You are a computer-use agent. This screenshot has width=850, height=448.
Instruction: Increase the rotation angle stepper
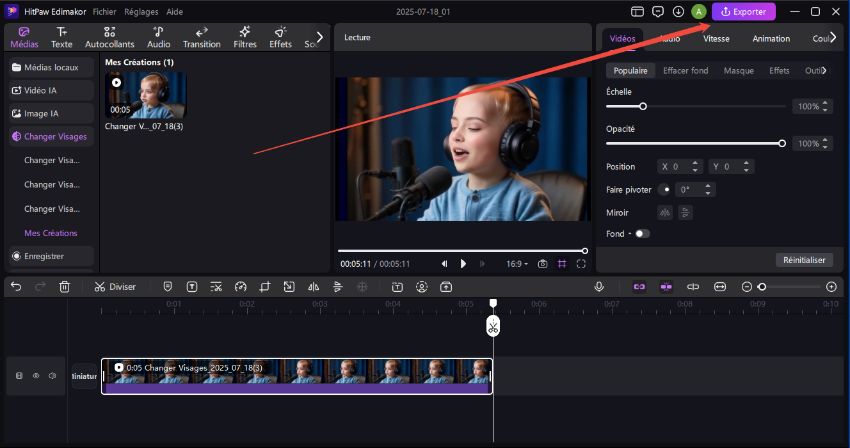coord(707,186)
